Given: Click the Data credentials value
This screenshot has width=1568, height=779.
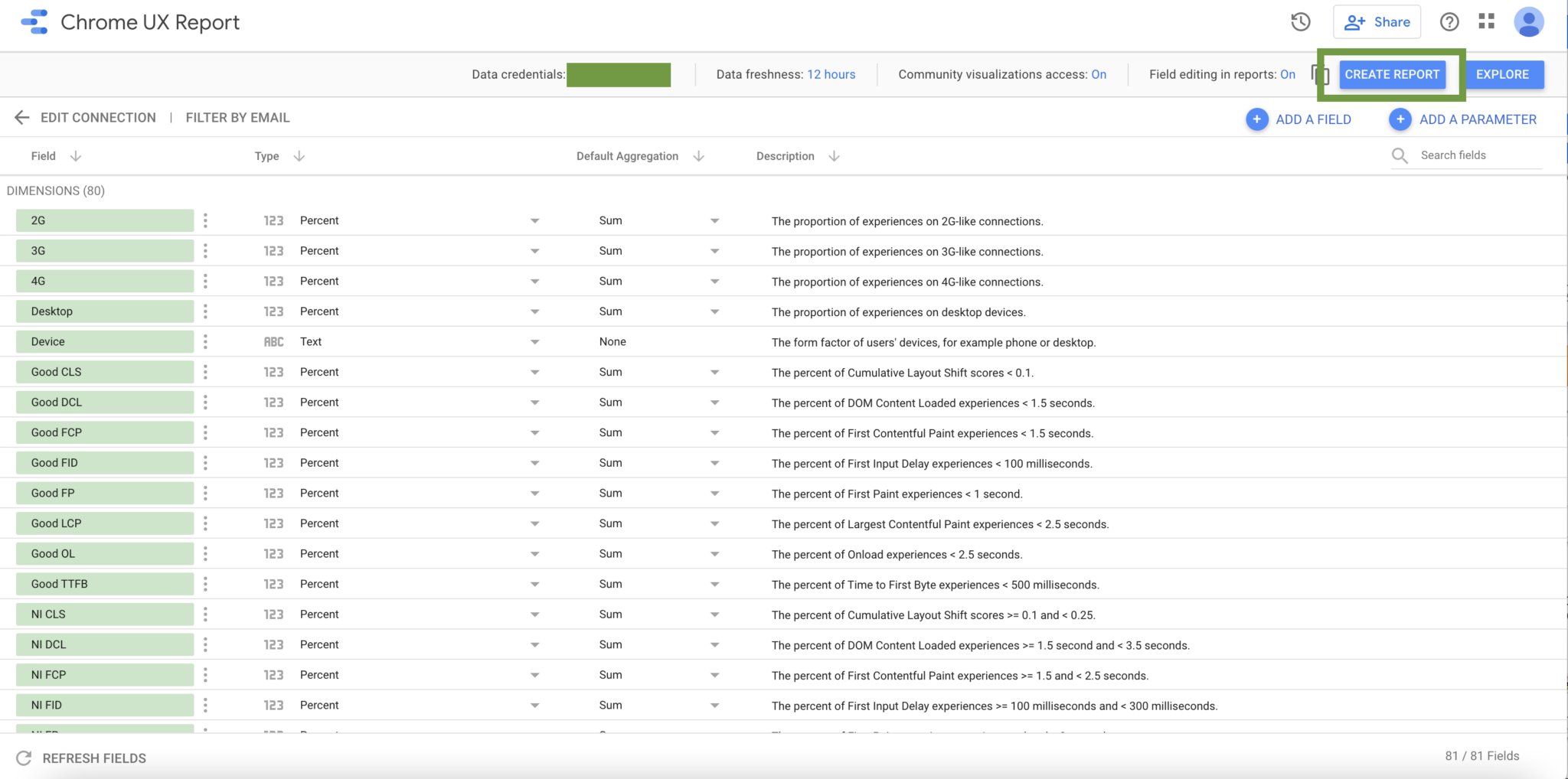Looking at the screenshot, I should click(x=619, y=75).
